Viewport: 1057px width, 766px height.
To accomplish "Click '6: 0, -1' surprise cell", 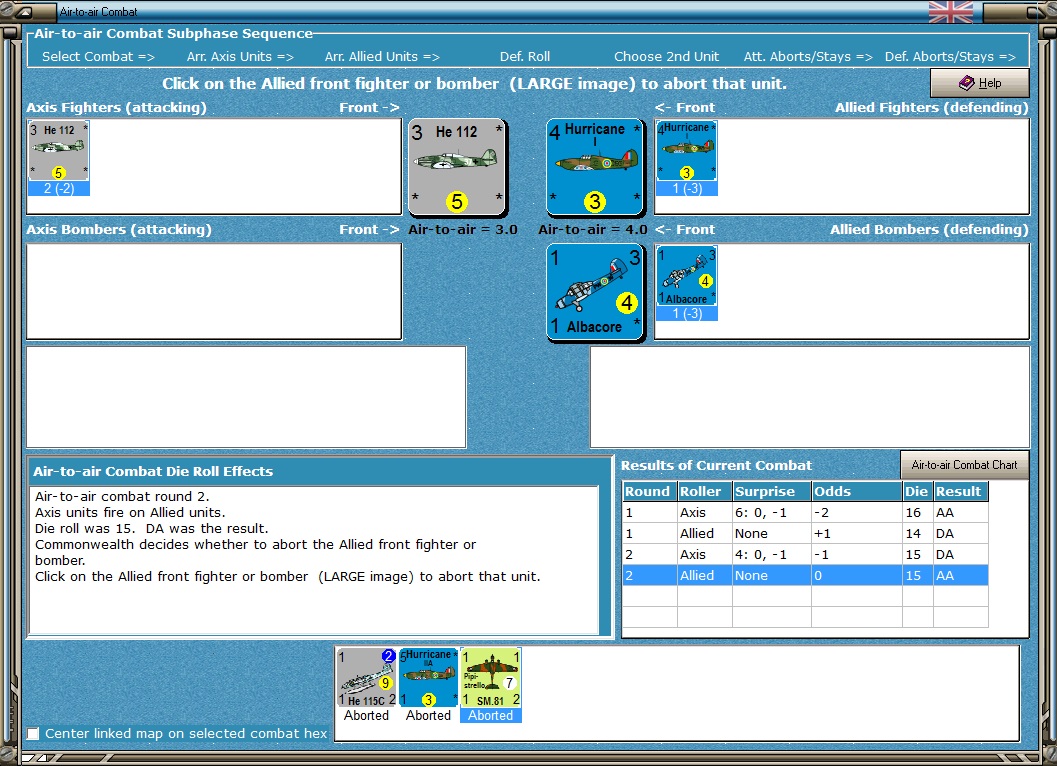I will [772, 512].
